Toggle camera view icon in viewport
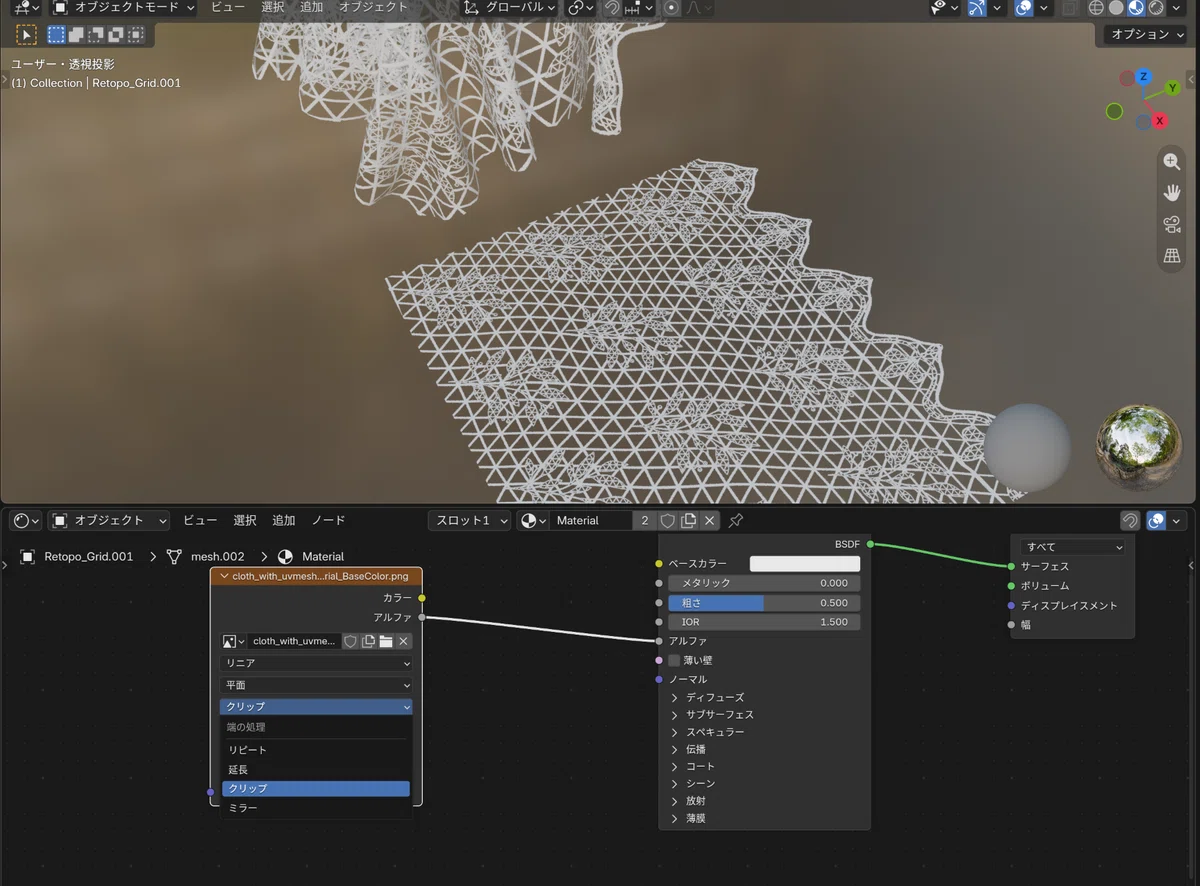This screenshot has height=886, width=1200. [x=1172, y=225]
